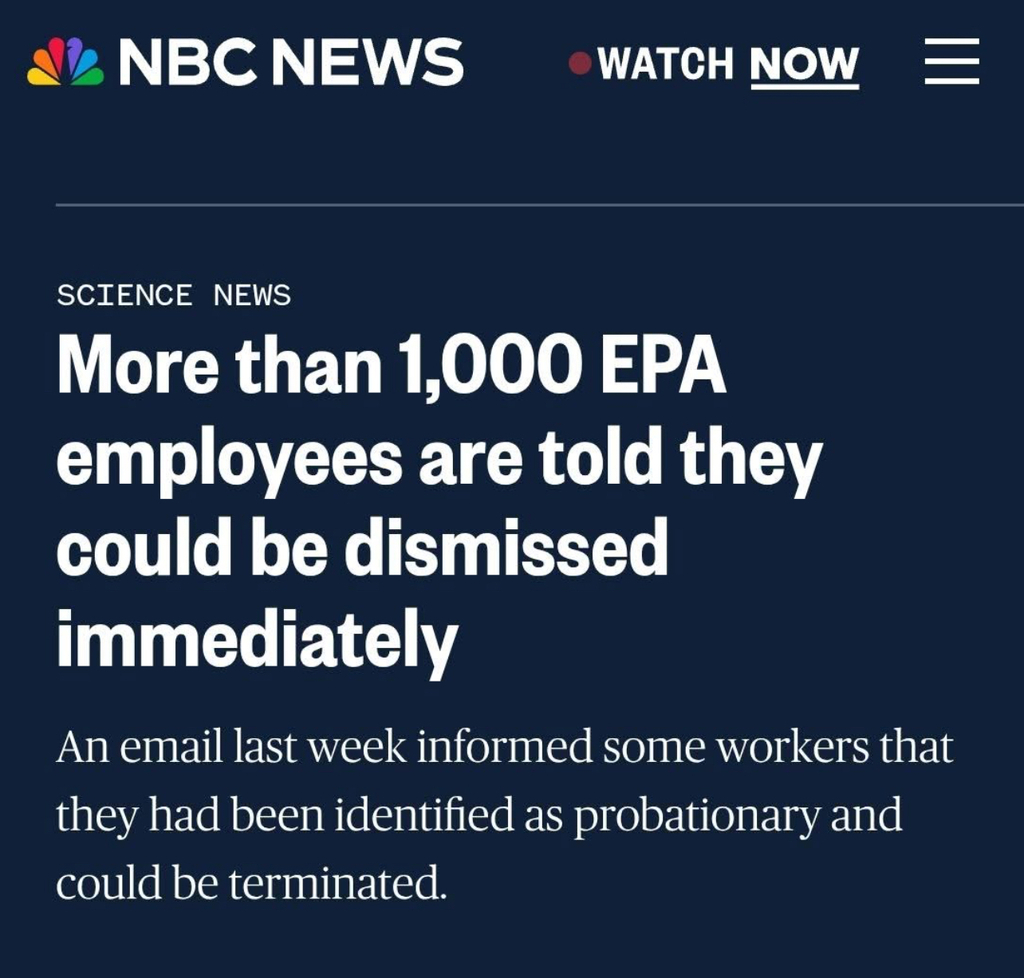Click the word NEWS in section label
Screen dimensions: 1024x978
click(252, 295)
